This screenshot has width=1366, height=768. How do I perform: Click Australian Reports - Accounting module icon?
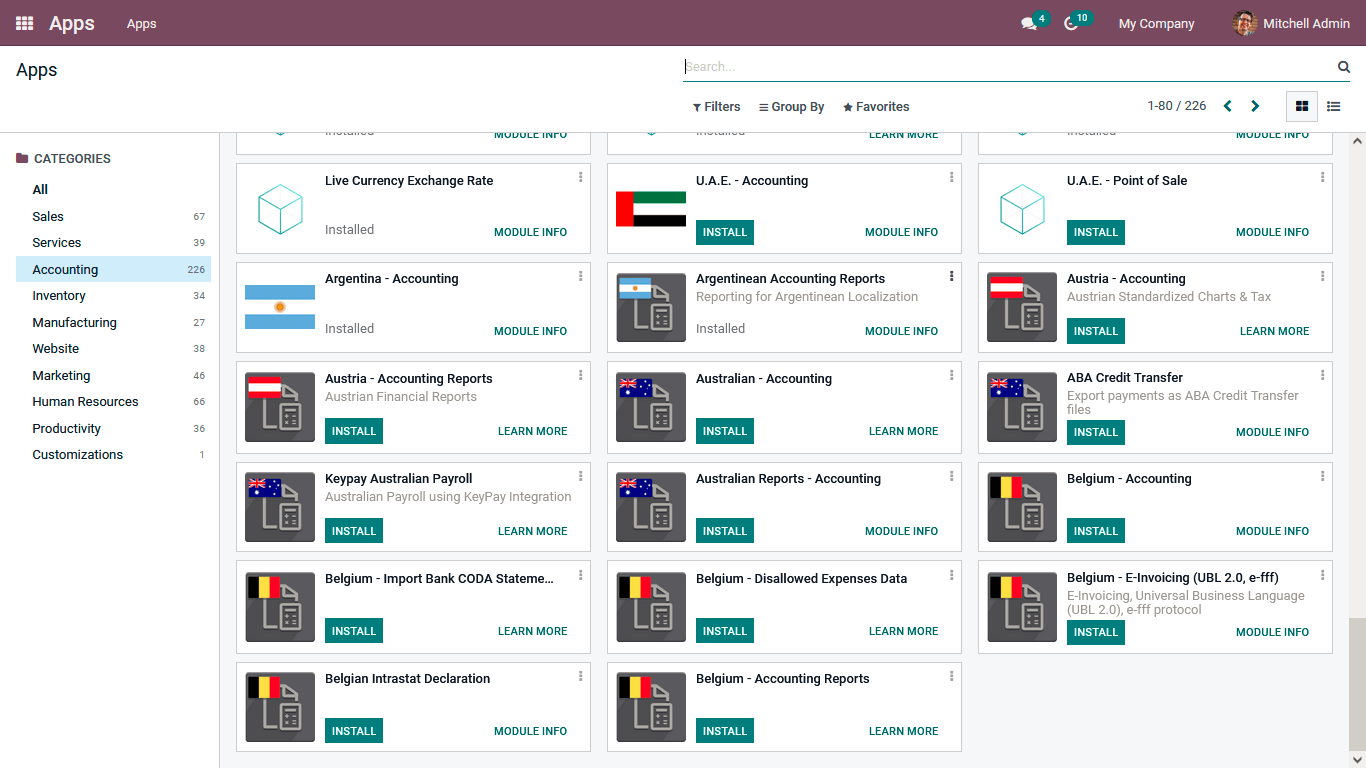tap(651, 507)
